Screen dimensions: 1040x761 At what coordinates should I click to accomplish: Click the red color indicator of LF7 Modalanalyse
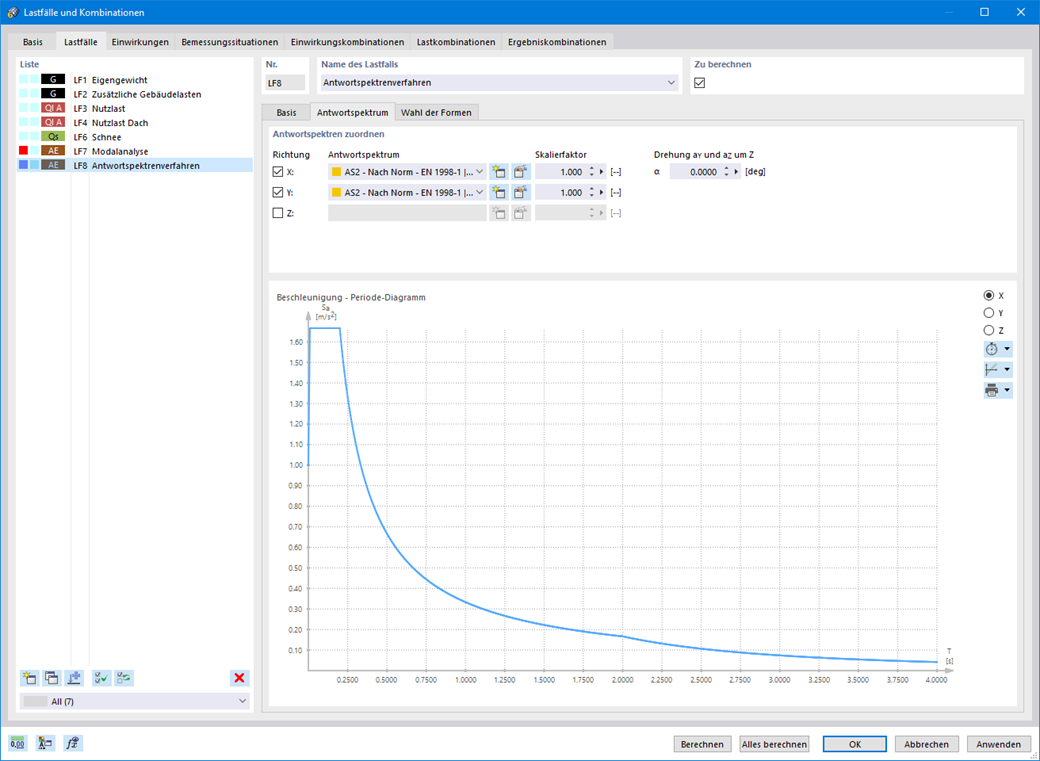(23, 151)
